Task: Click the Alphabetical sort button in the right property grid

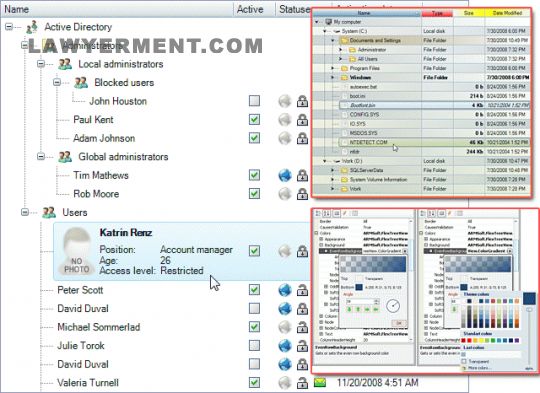Action: point(432,214)
